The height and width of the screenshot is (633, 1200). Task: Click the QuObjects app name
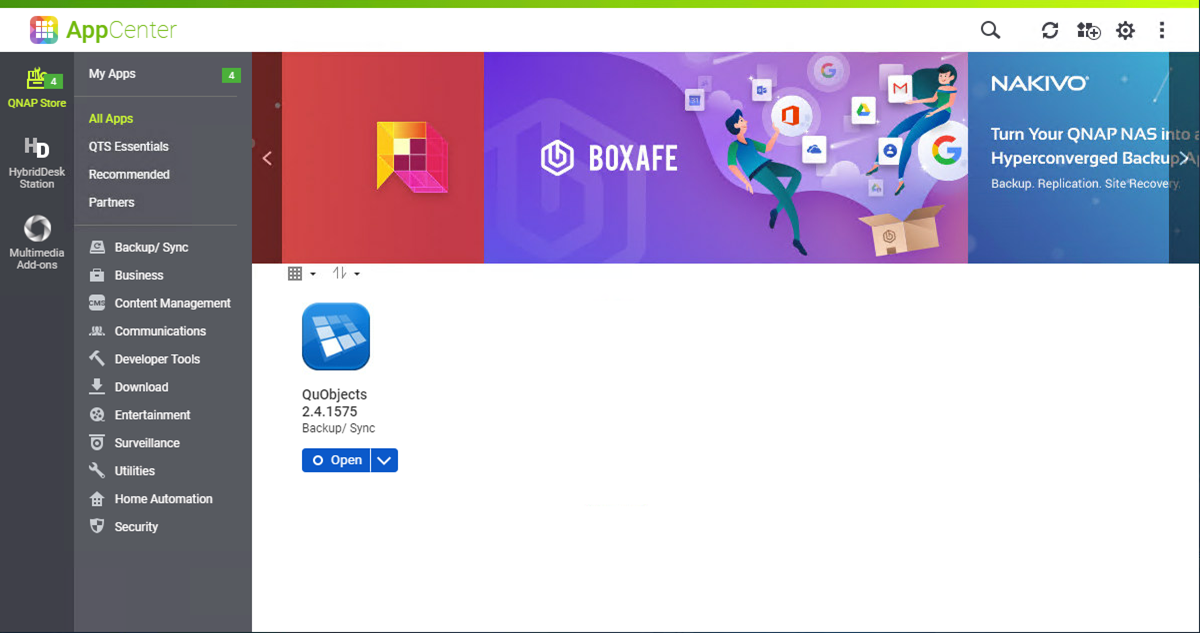(x=334, y=395)
